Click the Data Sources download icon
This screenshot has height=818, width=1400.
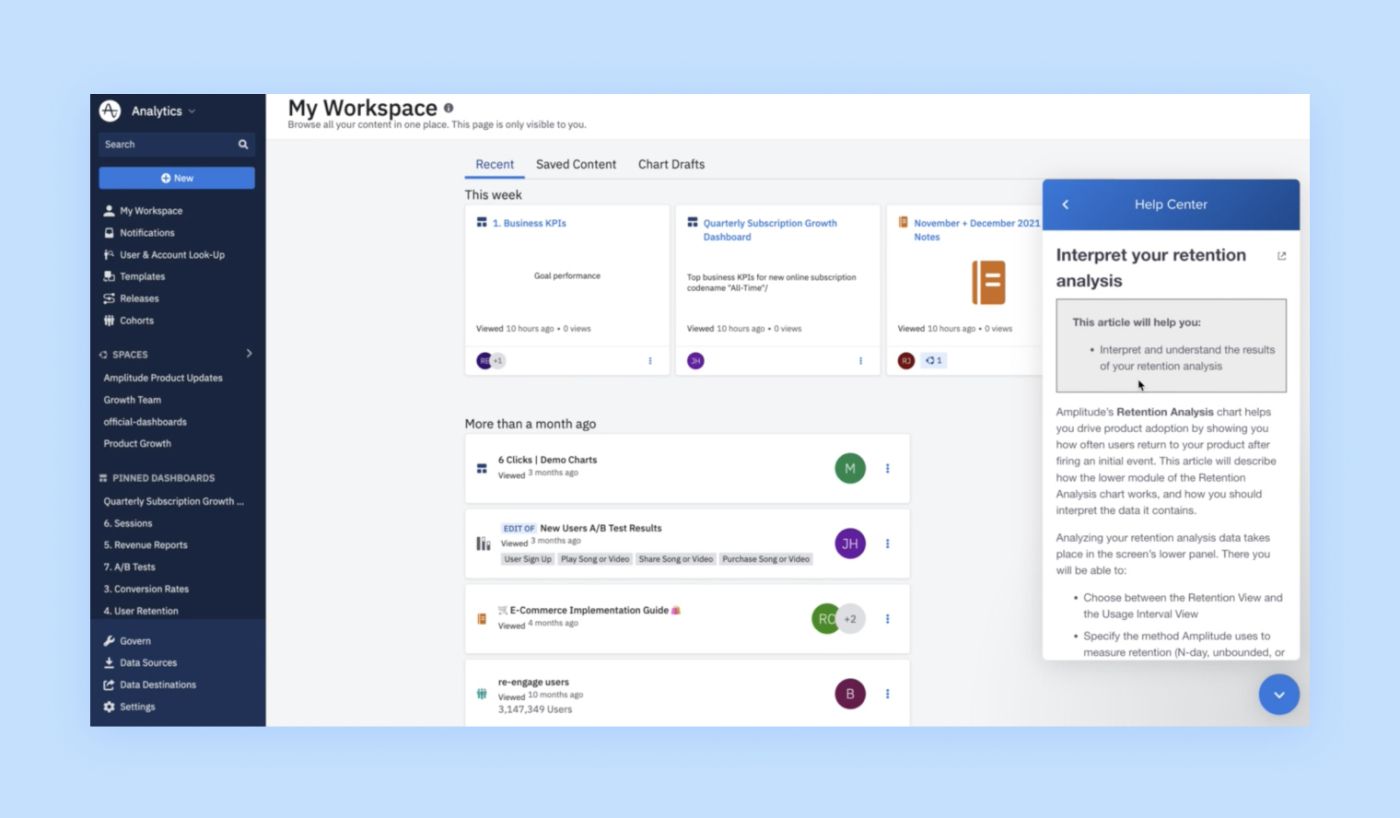pyautogui.click(x=109, y=663)
